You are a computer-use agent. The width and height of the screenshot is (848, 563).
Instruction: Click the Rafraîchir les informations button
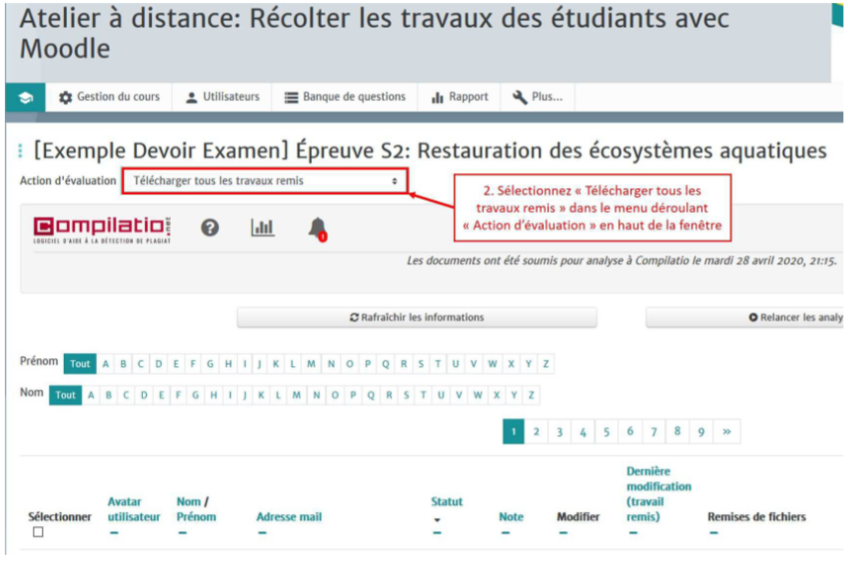(x=416, y=317)
